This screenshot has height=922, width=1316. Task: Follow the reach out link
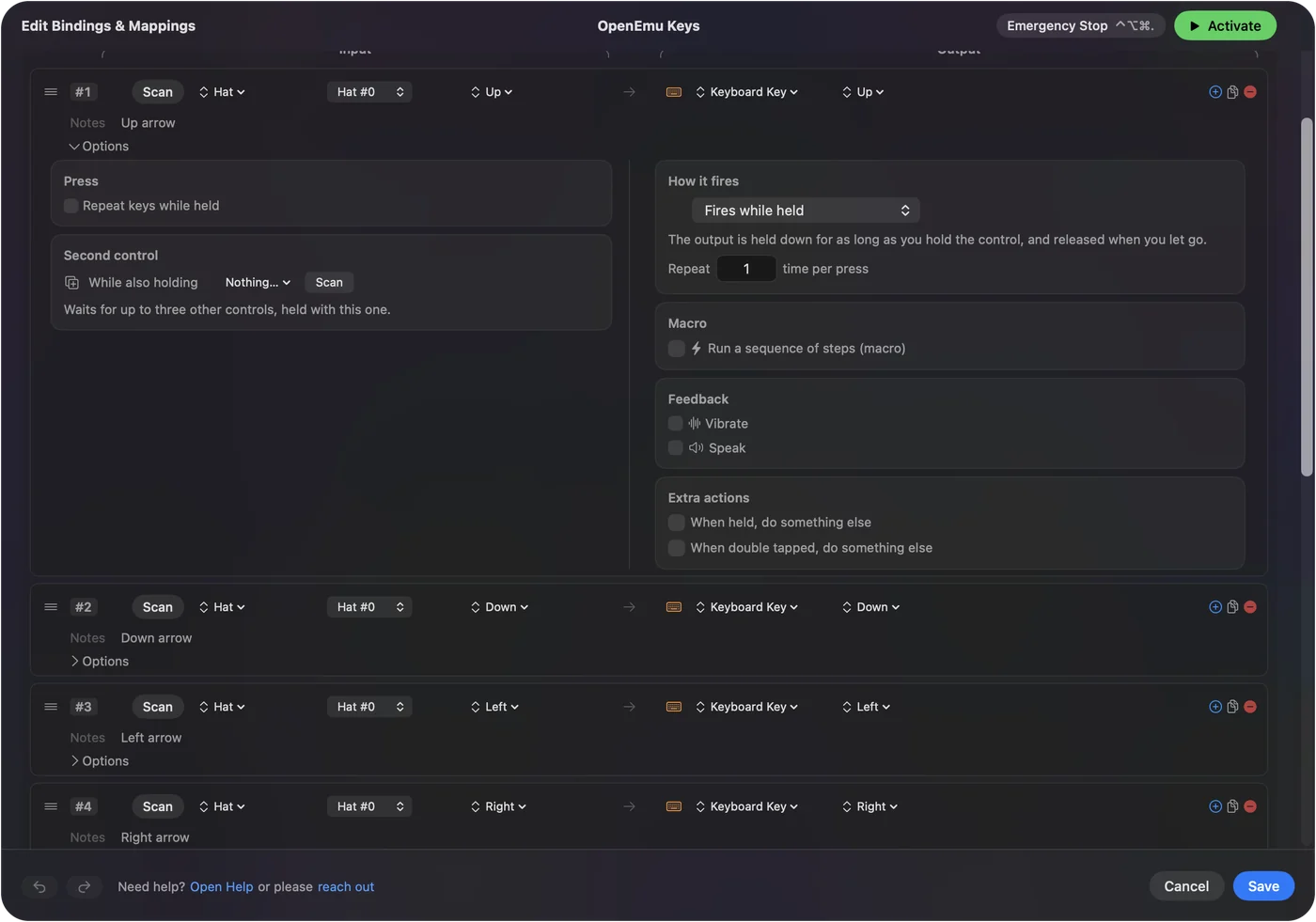(x=346, y=887)
